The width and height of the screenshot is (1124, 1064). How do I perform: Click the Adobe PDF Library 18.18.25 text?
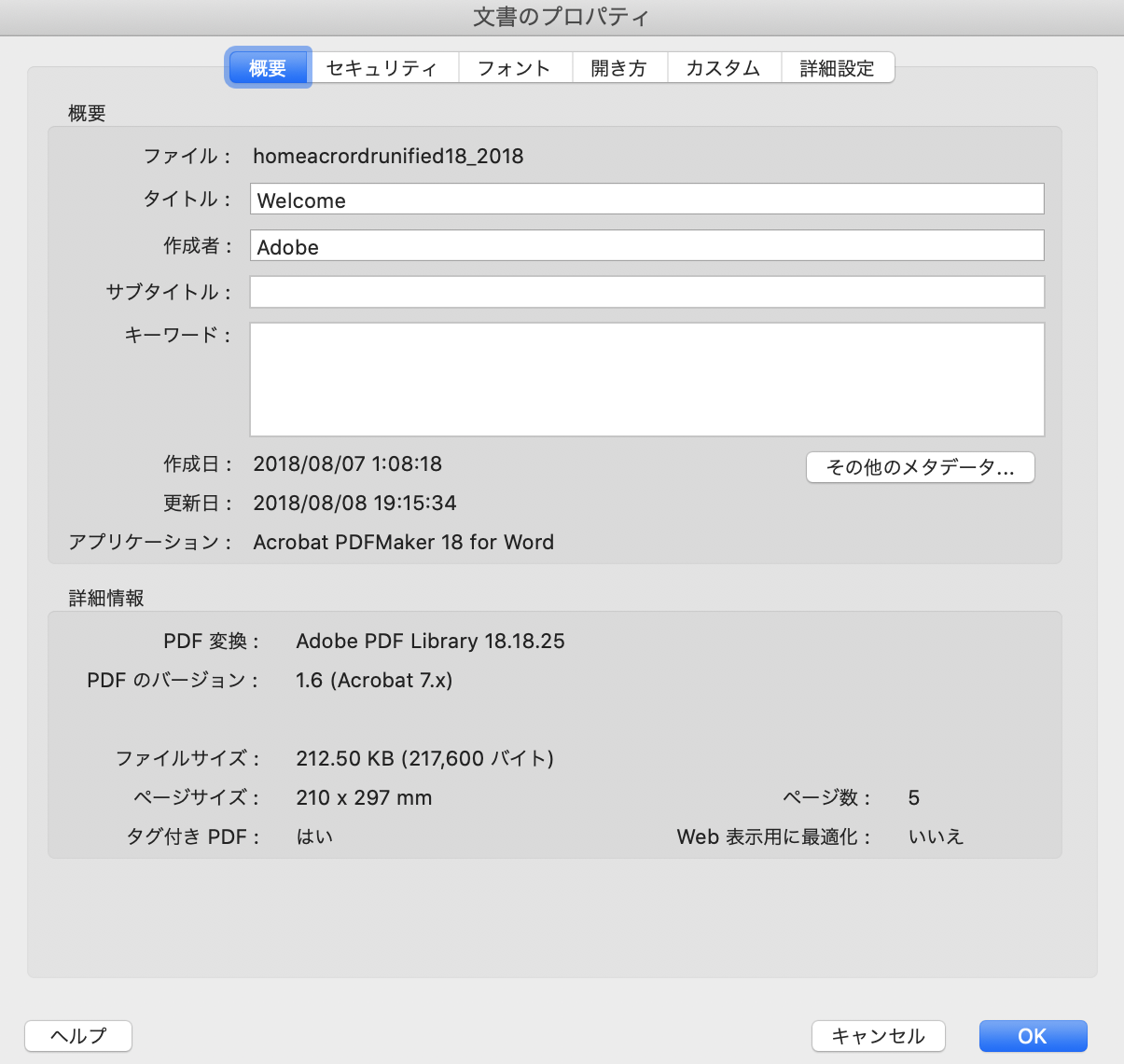coord(430,641)
